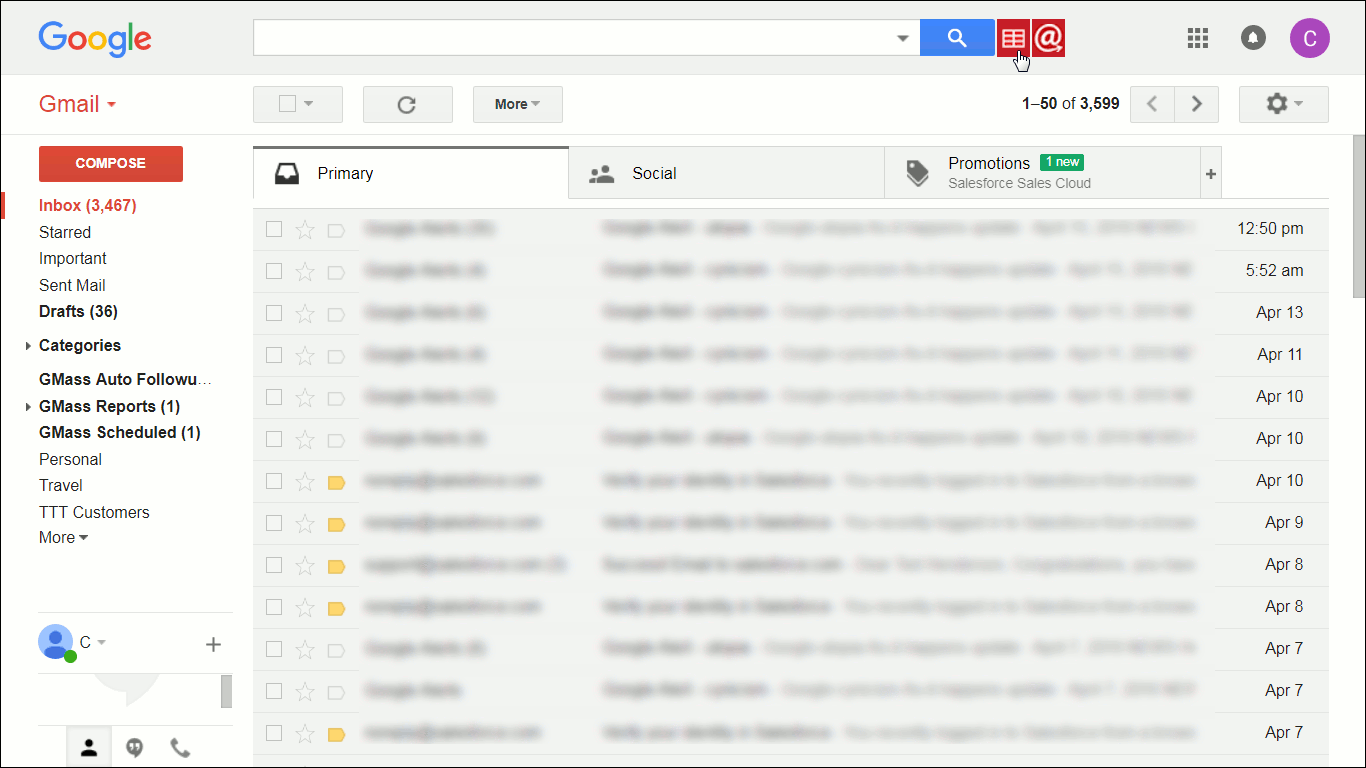The height and width of the screenshot is (768, 1366).
Task: Open the search button with magnifier icon
Action: point(957,37)
